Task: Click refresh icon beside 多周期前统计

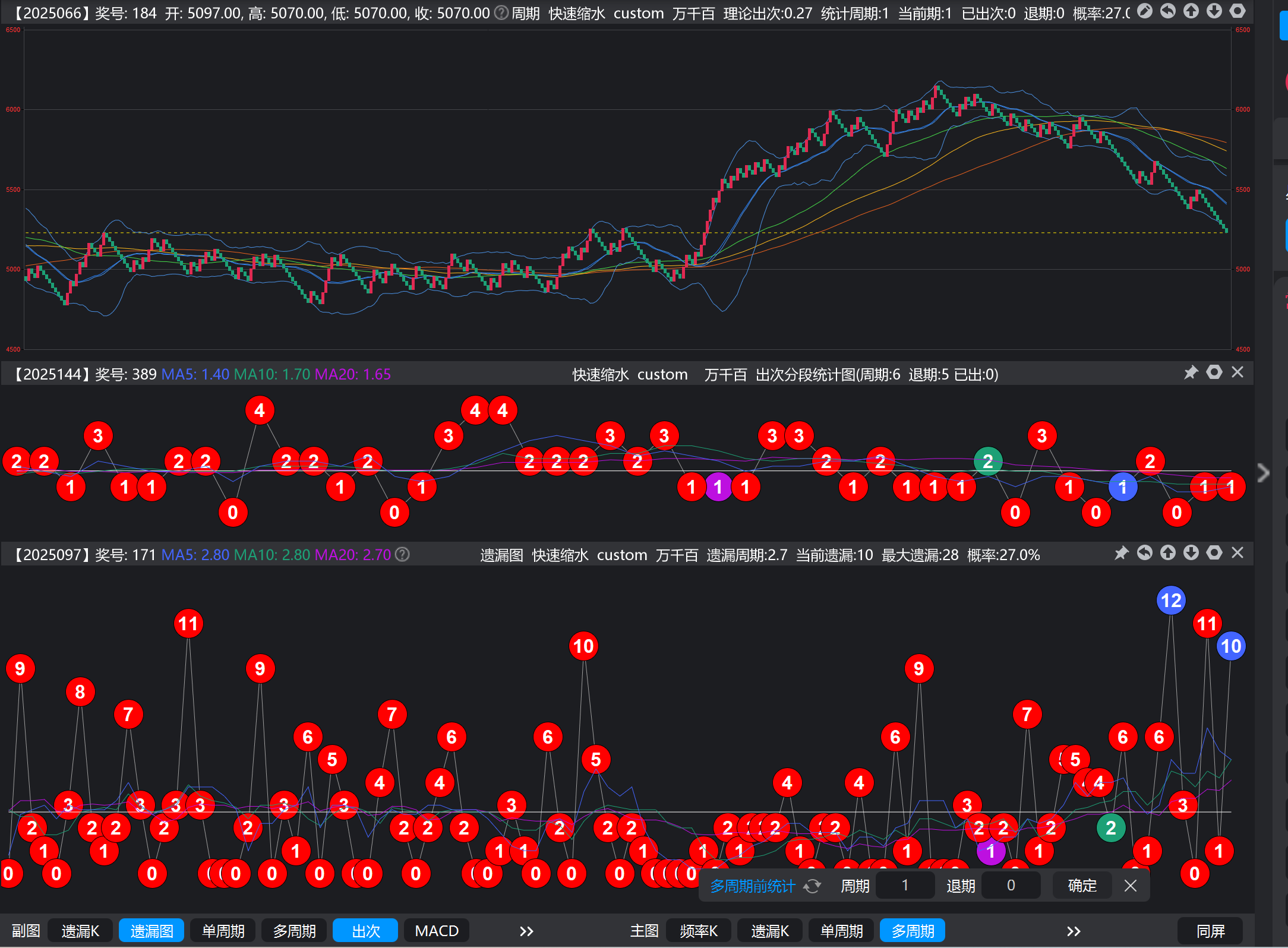Action: click(812, 886)
